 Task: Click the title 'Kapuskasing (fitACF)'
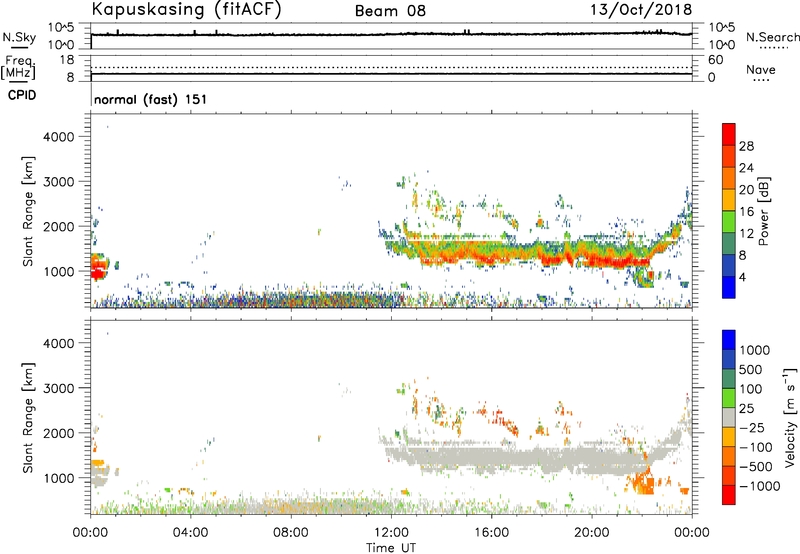point(186,10)
